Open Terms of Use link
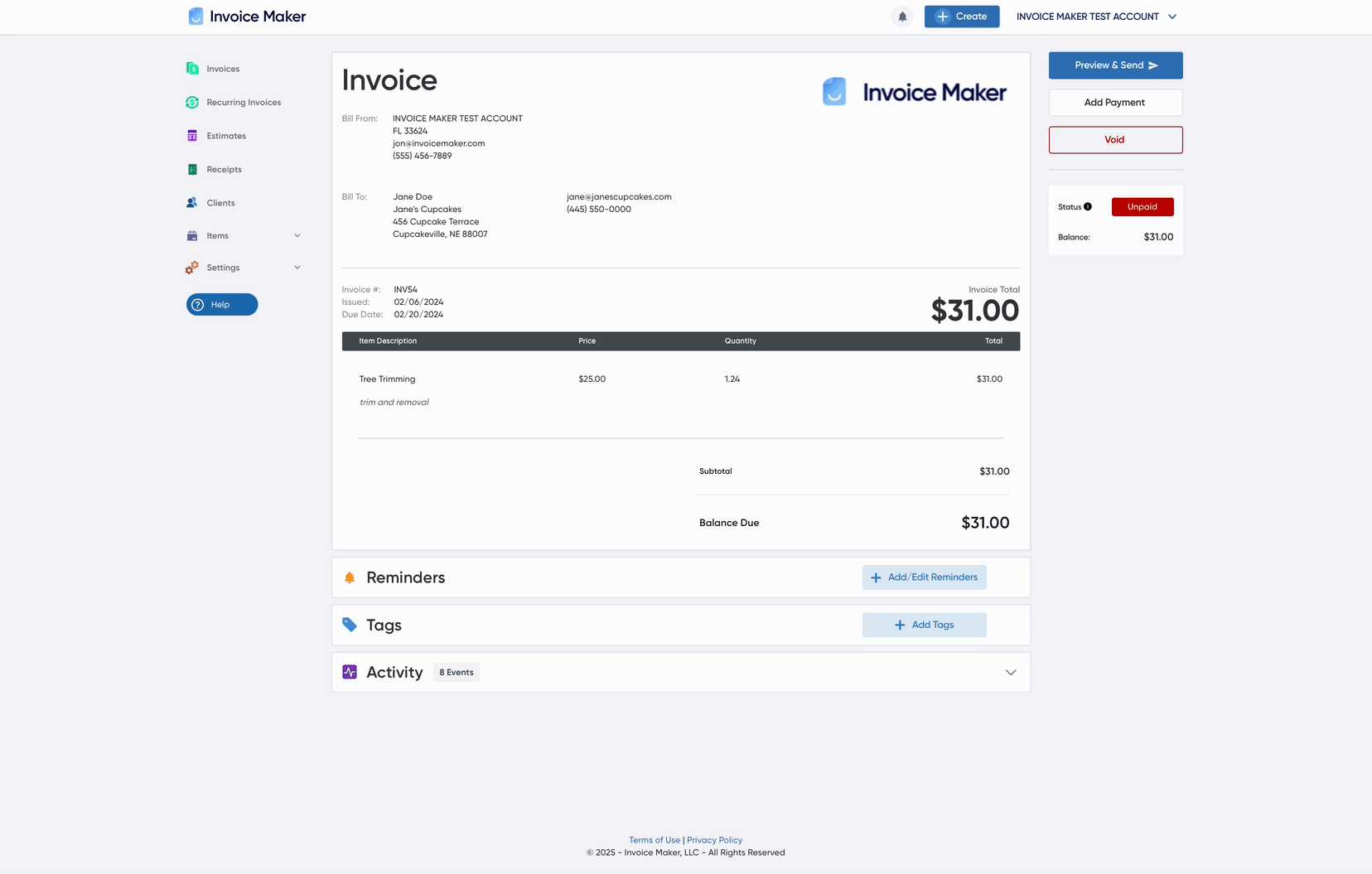Screen dimensions: 1372x874 (x=655, y=840)
